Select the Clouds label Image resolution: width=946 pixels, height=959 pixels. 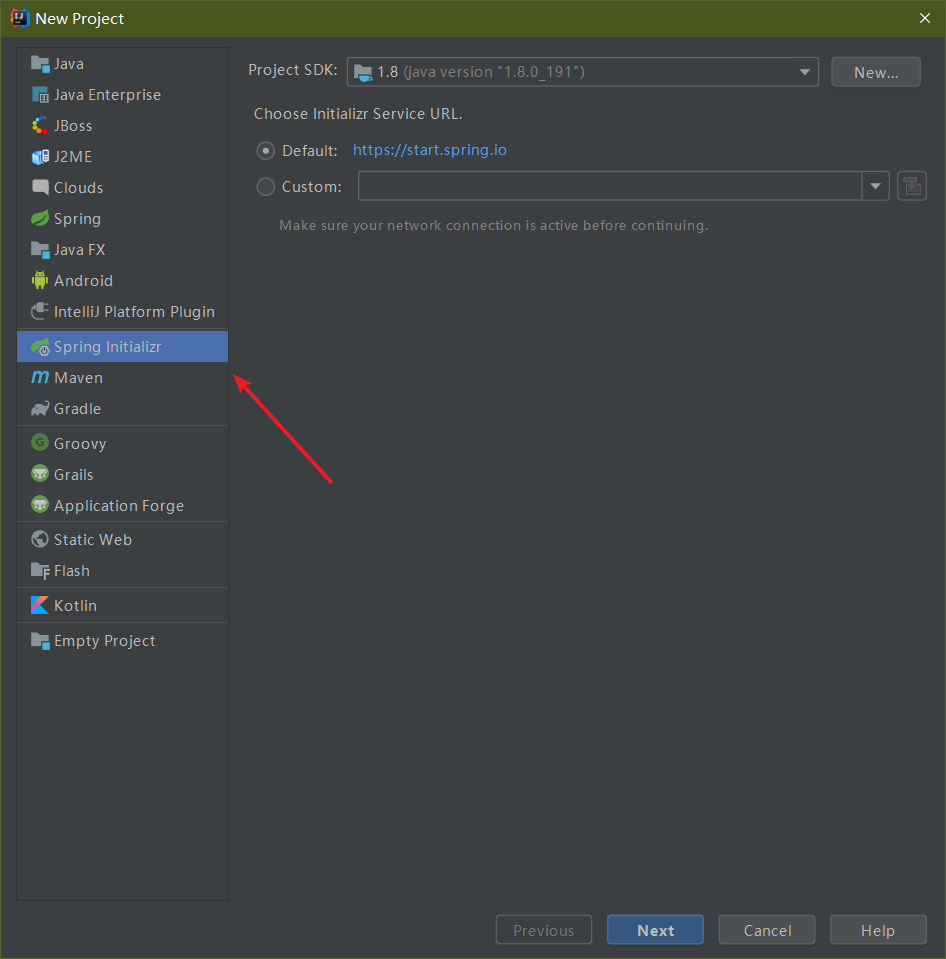point(78,188)
